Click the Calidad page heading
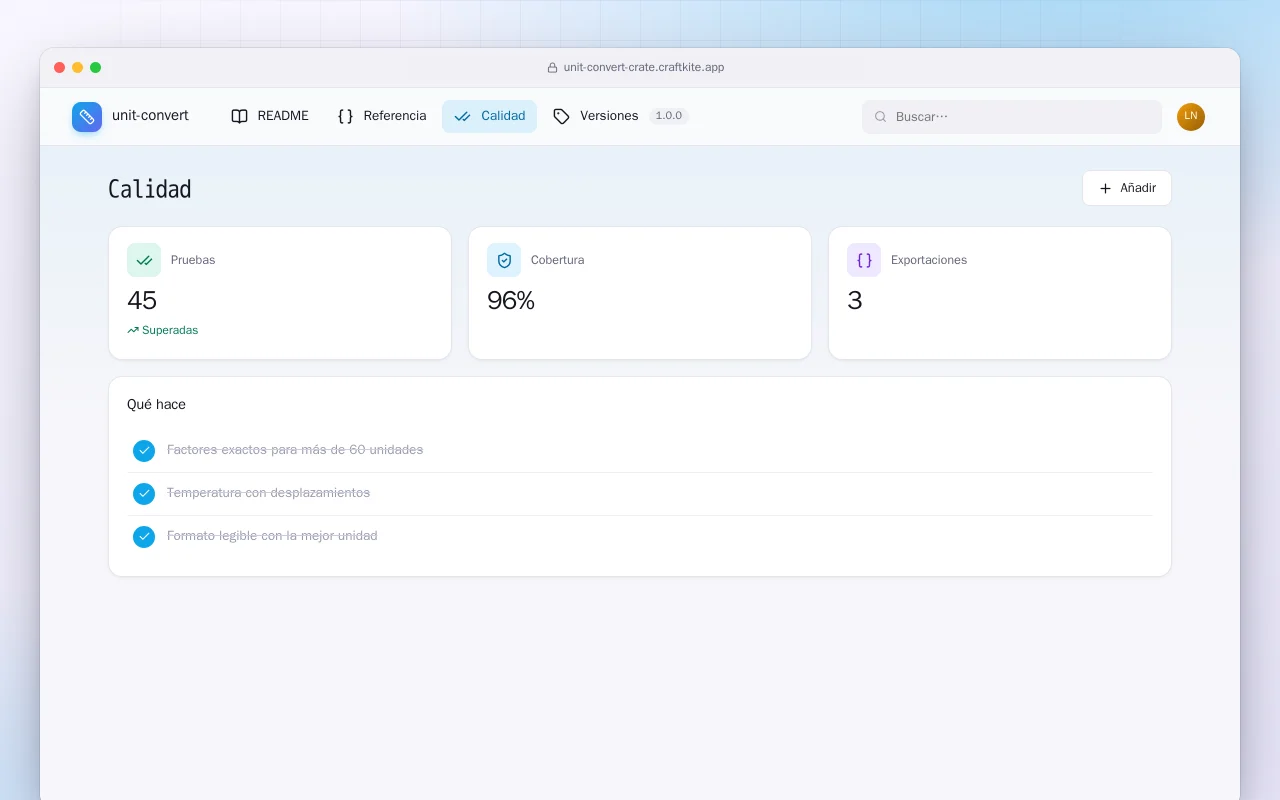This screenshot has height=800, width=1280. (x=150, y=189)
